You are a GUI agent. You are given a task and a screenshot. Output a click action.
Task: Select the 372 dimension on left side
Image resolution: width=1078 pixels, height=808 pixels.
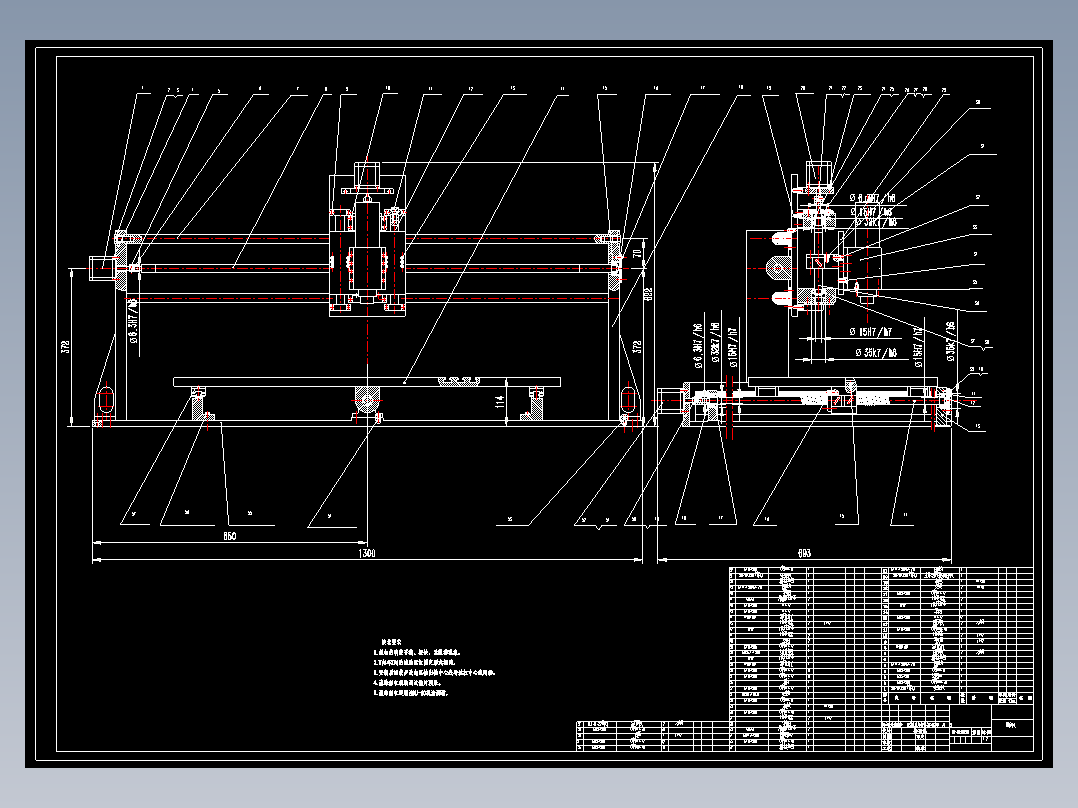point(66,347)
